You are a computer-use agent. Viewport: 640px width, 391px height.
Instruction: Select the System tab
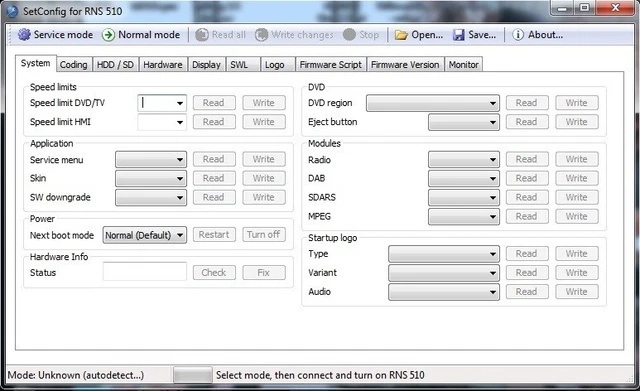point(36,63)
